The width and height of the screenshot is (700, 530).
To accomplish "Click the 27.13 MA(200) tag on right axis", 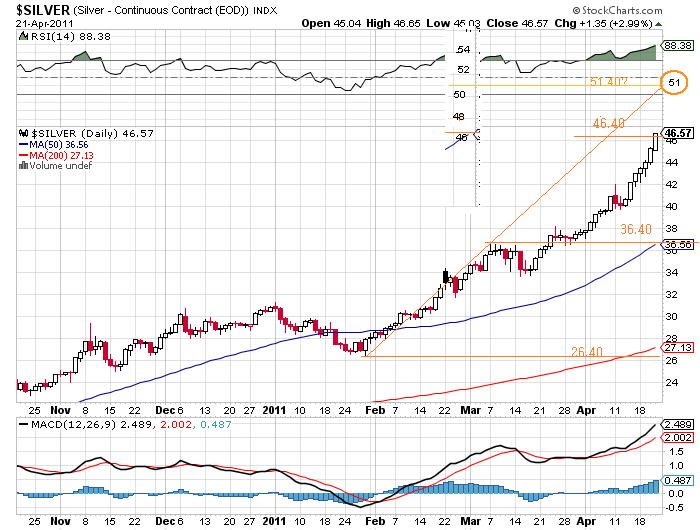I will point(678,347).
